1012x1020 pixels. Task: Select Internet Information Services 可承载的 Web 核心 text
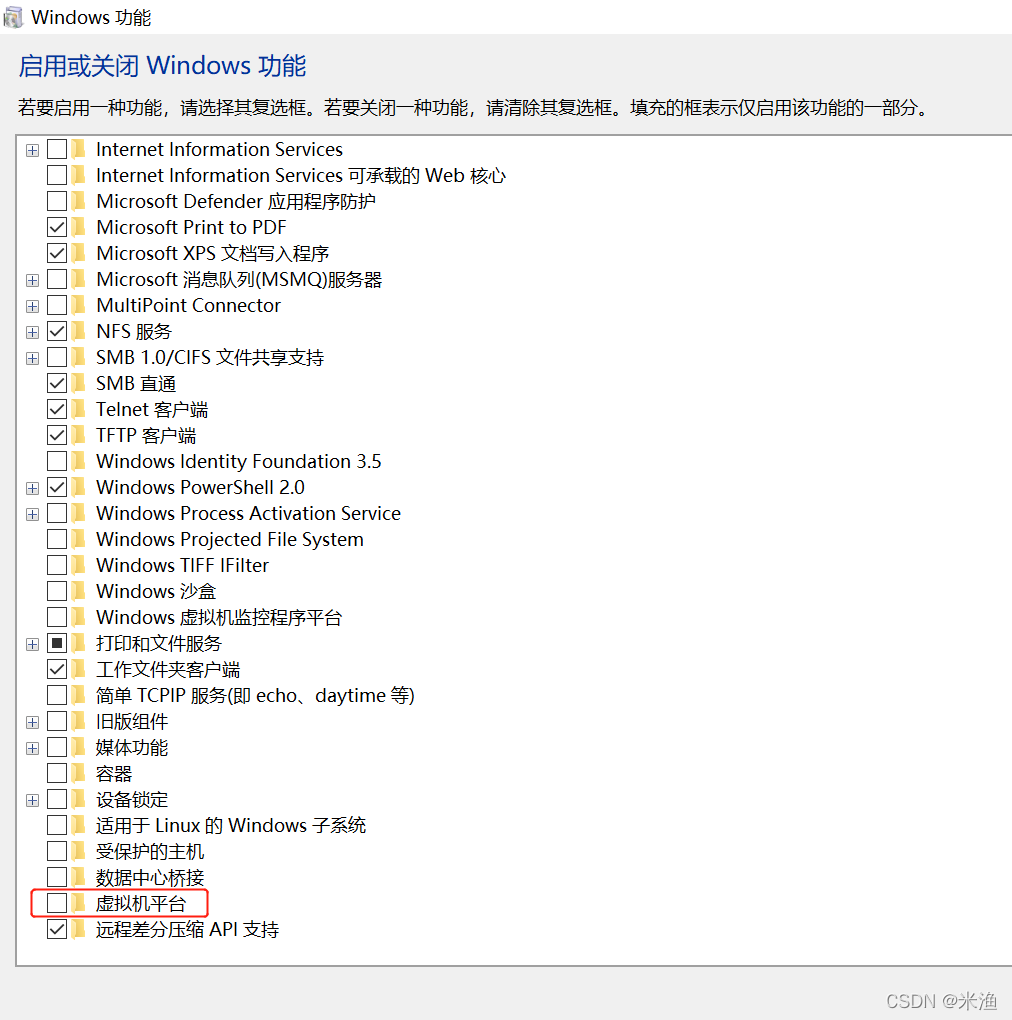click(x=300, y=175)
